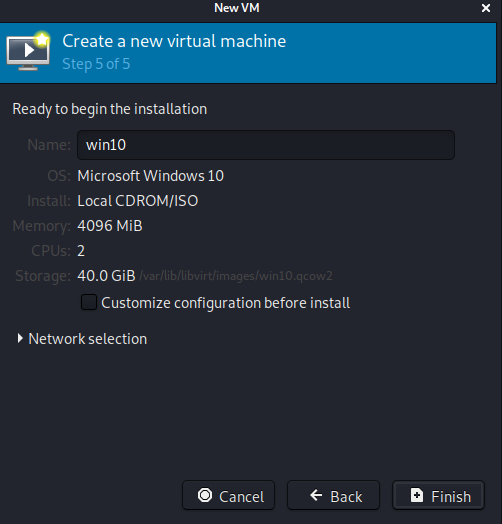502x524 pixels.
Task: Click the circle icon on Cancel button
Action: 205,495
